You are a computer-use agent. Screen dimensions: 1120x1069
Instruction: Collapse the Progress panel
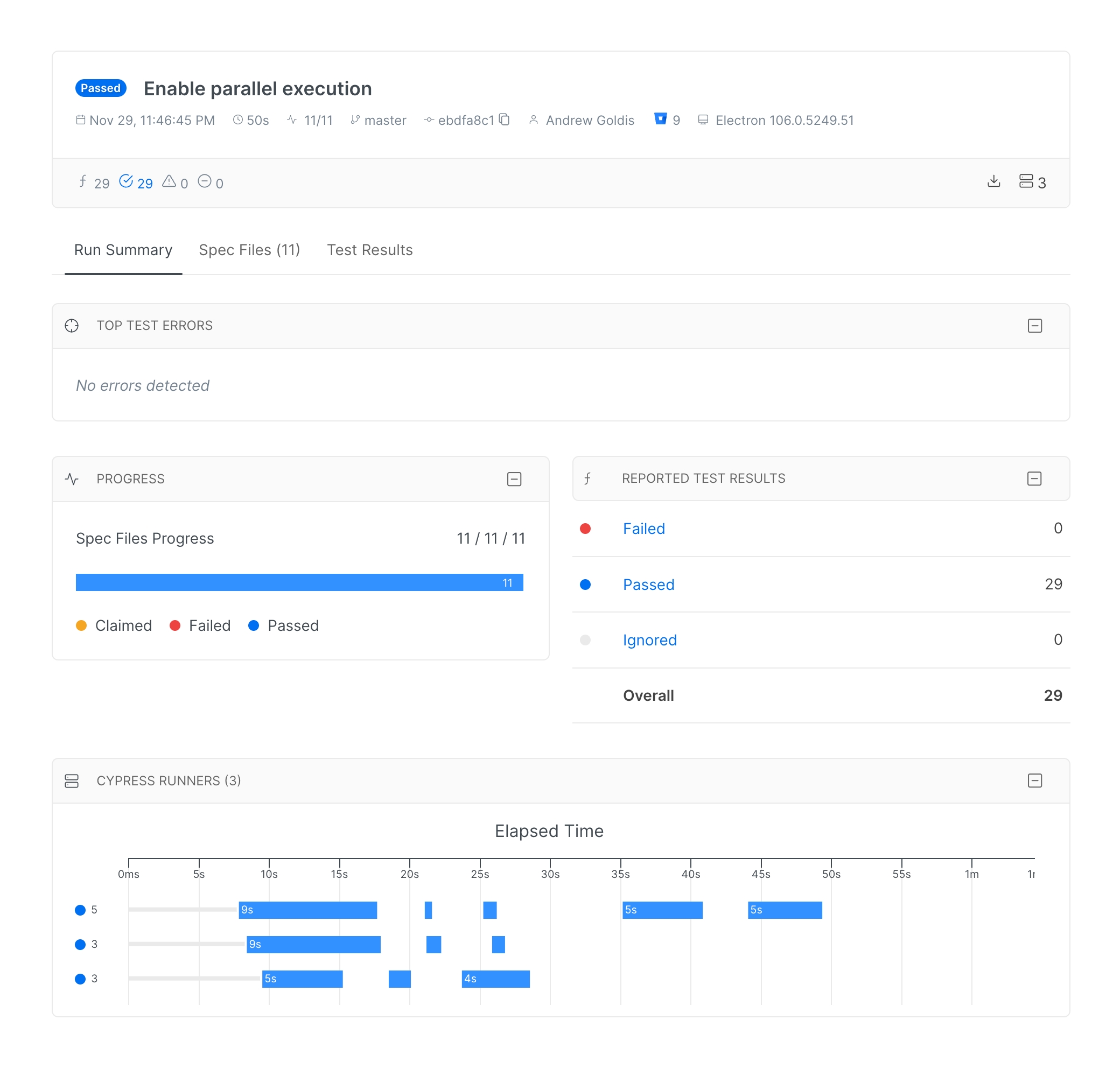click(x=514, y=479)
